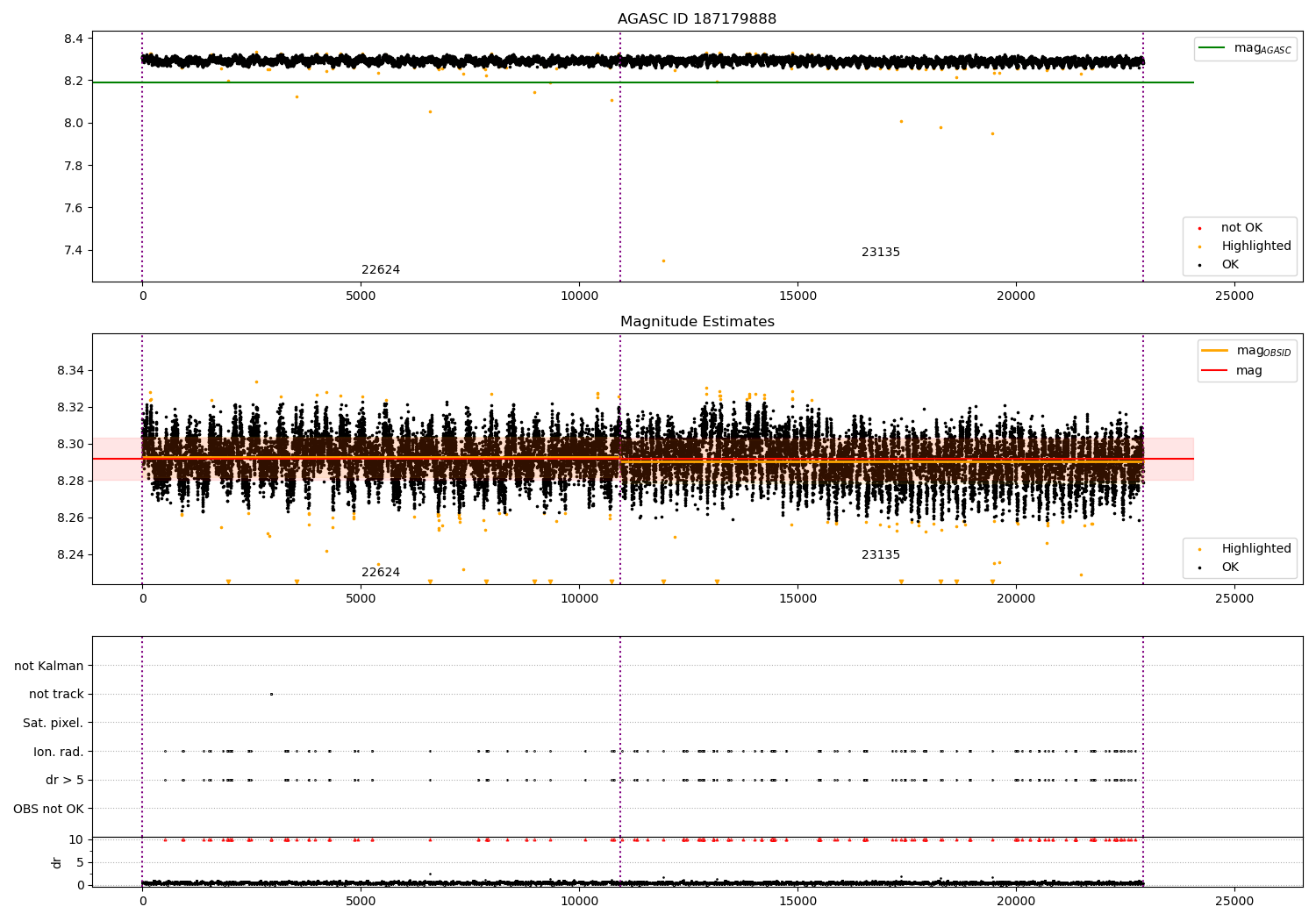The width and height of the screenshot is (1316, 921).
Task: Select the 'Ion. rad.' row label
Action: click(x=58, y=752)
